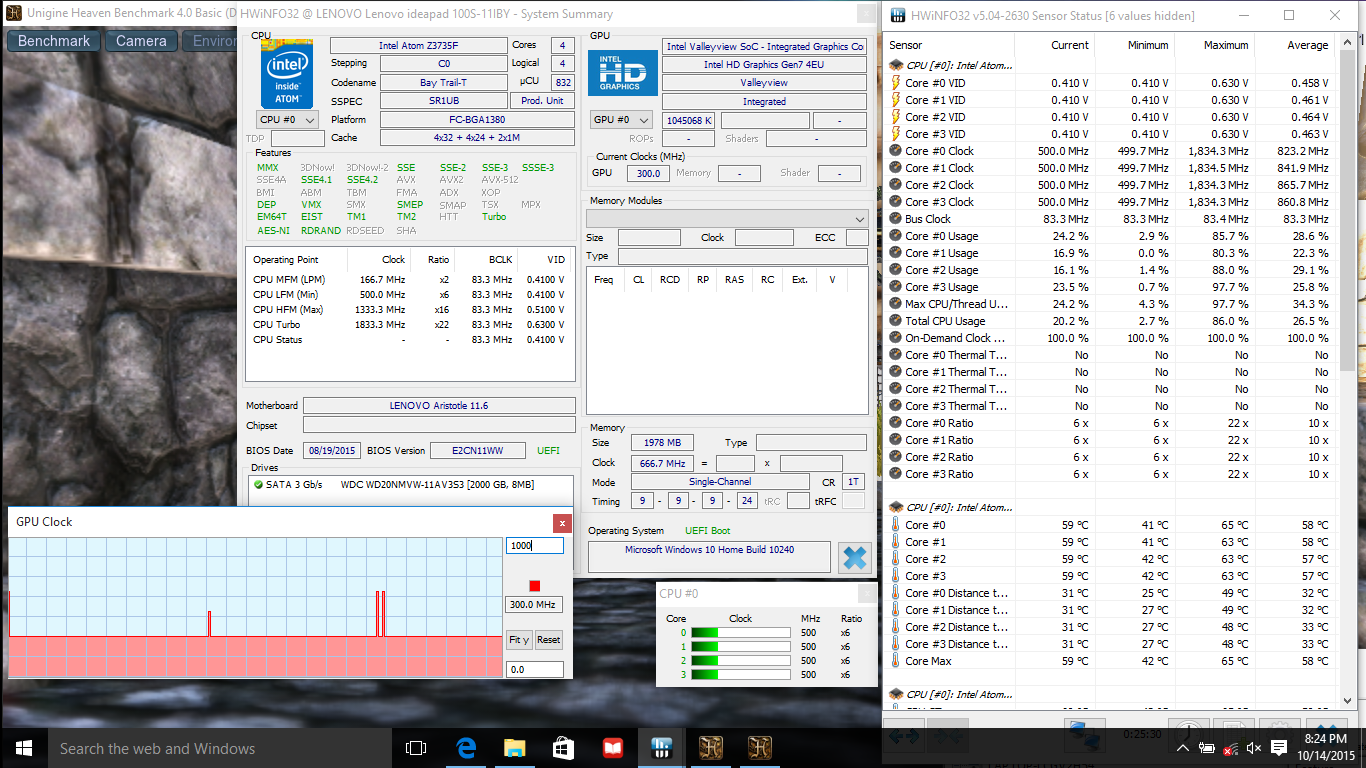
Task: Click the Bay Trail-T codename field
Action: (x=443, y=83)
